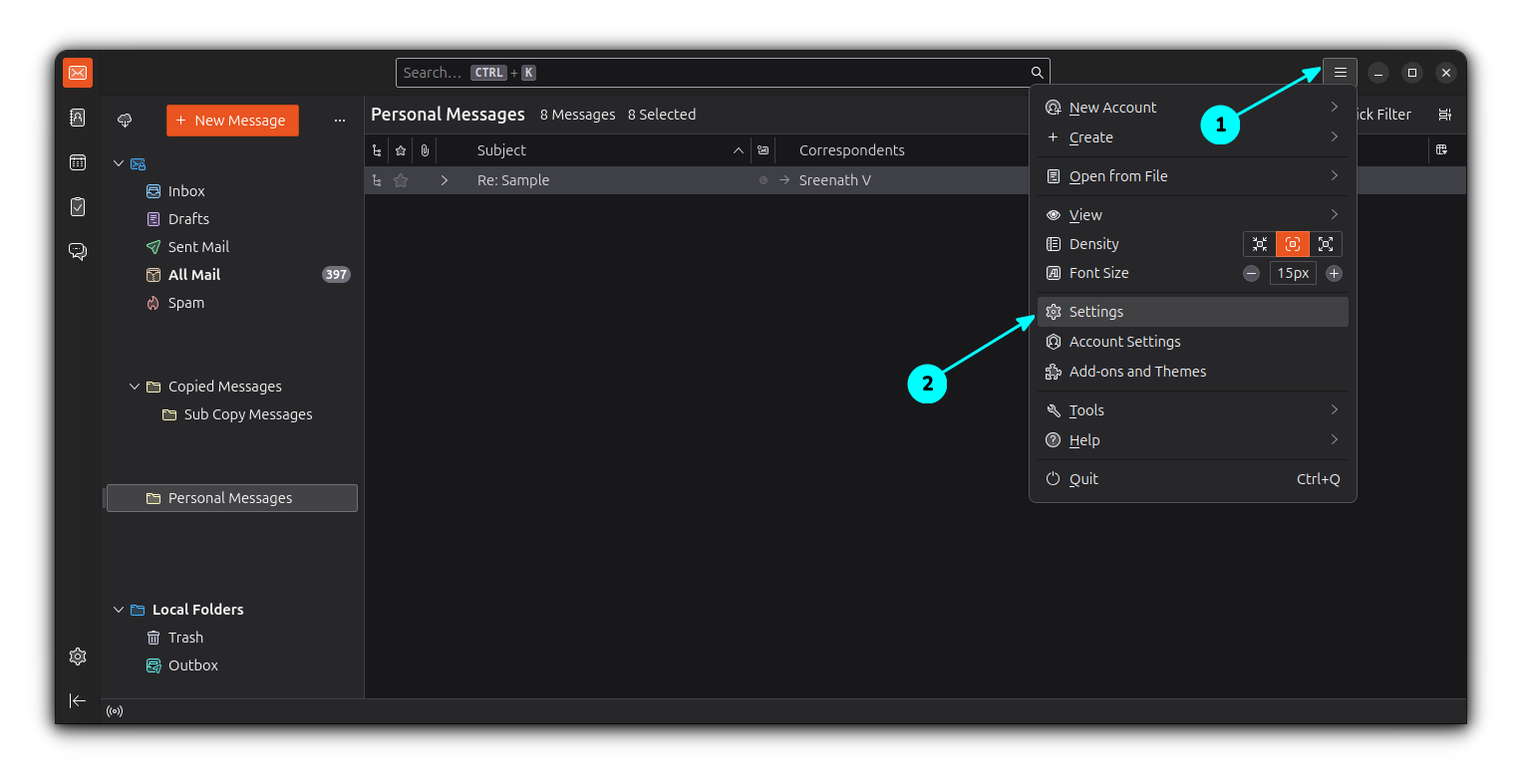Click the hamburger application menu button
This screenshot has height=784, width=1522.
(1340, 73)
